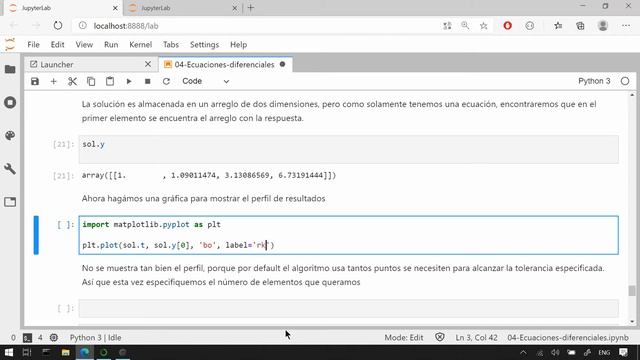Click 'Python 3 | Idle' status text

click(96, 338)
